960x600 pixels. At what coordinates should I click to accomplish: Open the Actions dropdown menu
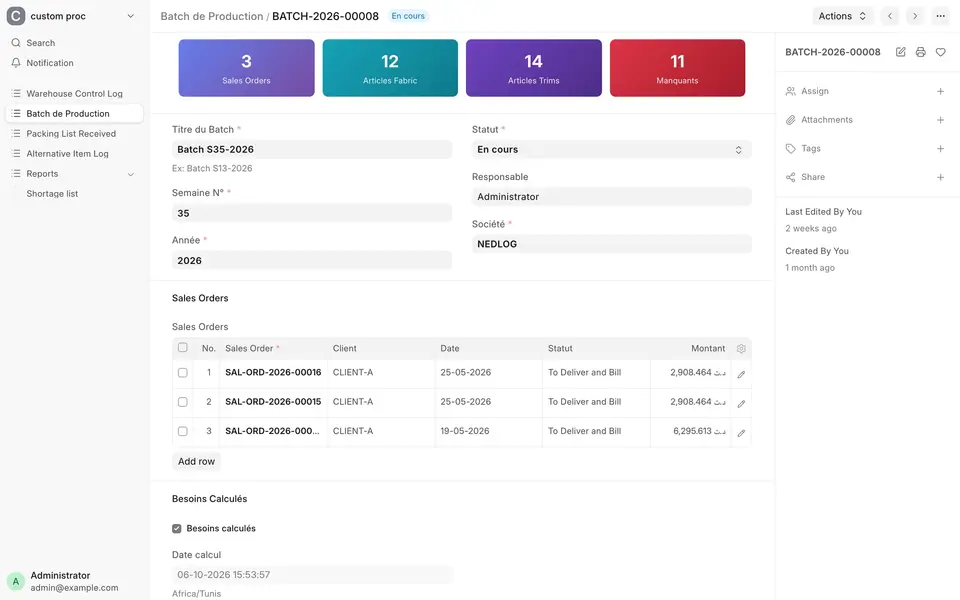842,16
